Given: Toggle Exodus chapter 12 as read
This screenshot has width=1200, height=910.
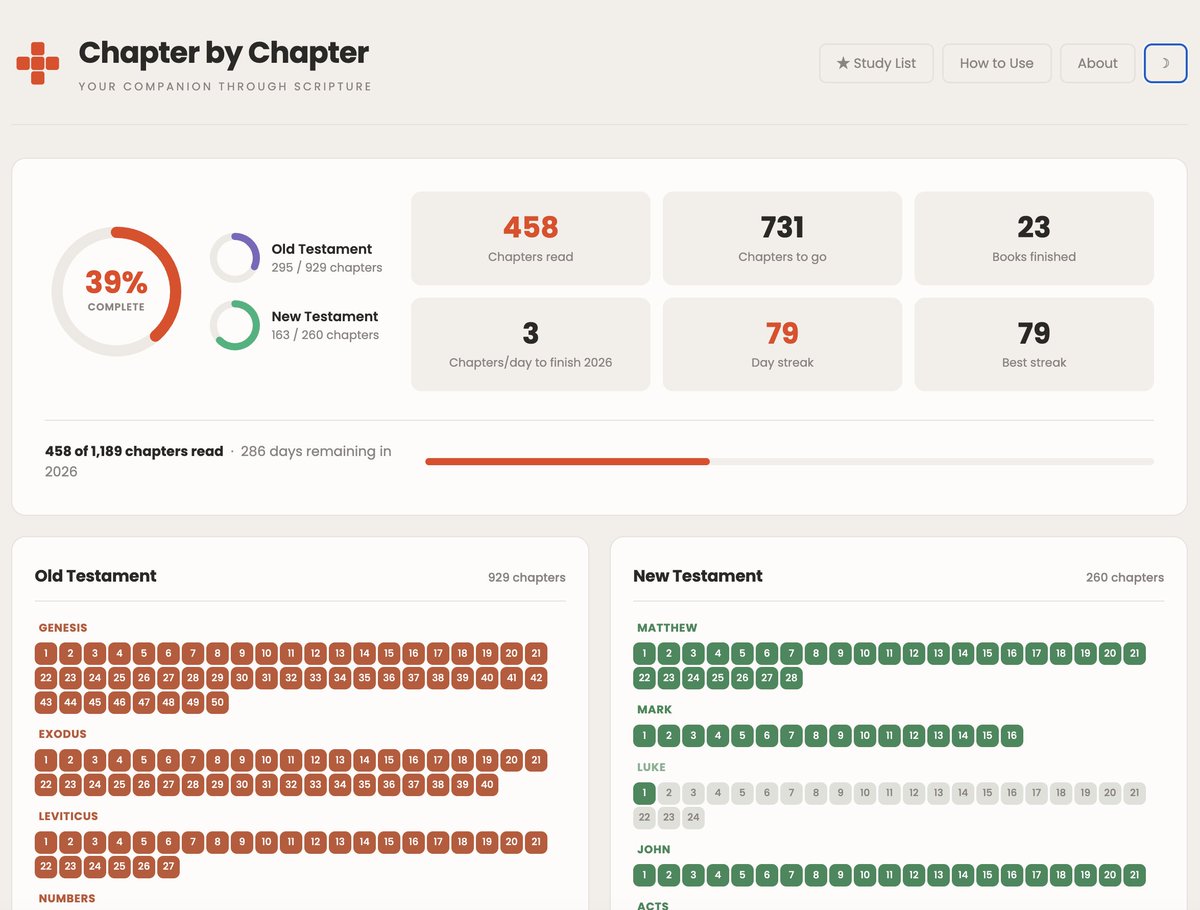Looking at the screenshot, I should point(315,760).
